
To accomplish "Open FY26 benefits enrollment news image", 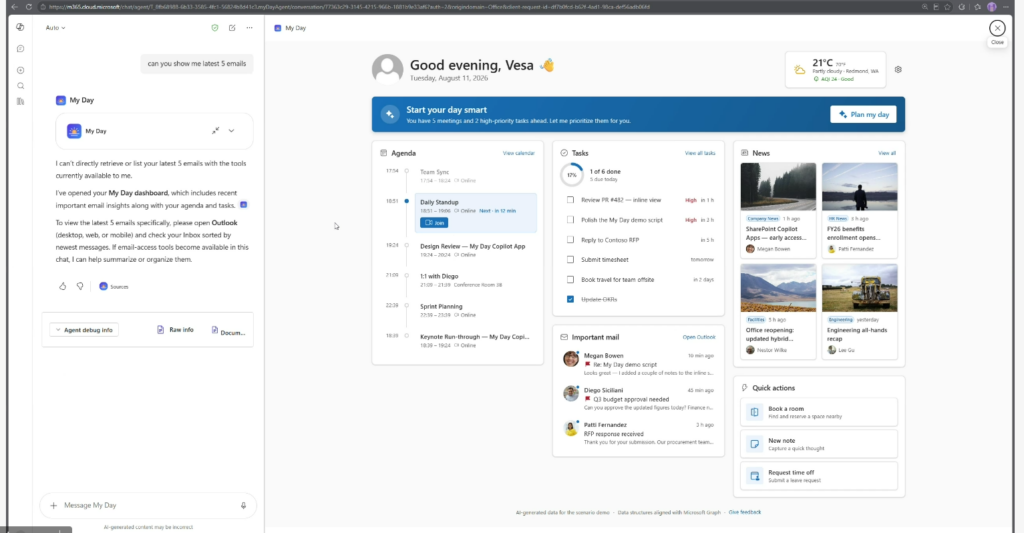I will pyautogui.click(x=859, y=186).
